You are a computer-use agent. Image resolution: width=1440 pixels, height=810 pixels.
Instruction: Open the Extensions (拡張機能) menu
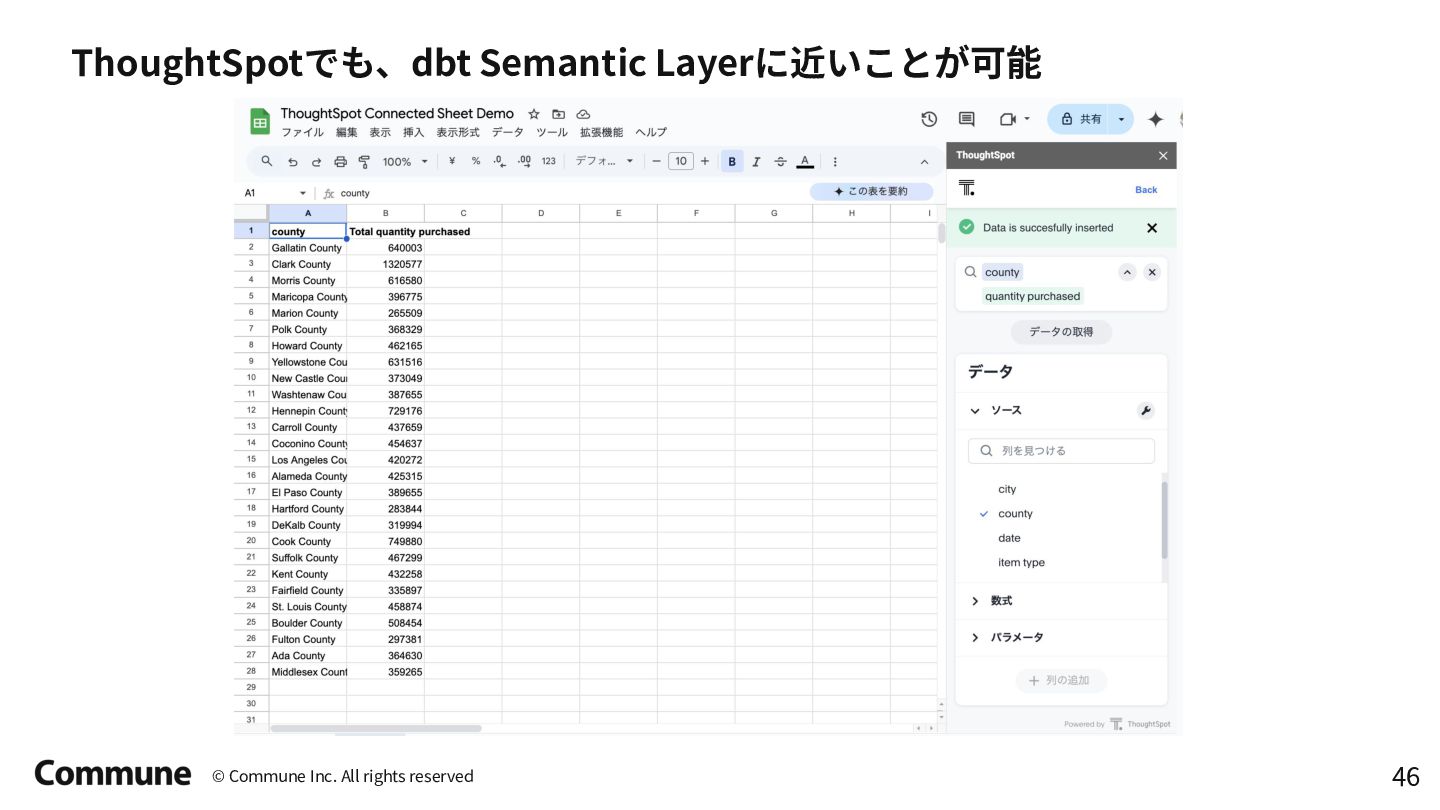click(x=601, y=132)
